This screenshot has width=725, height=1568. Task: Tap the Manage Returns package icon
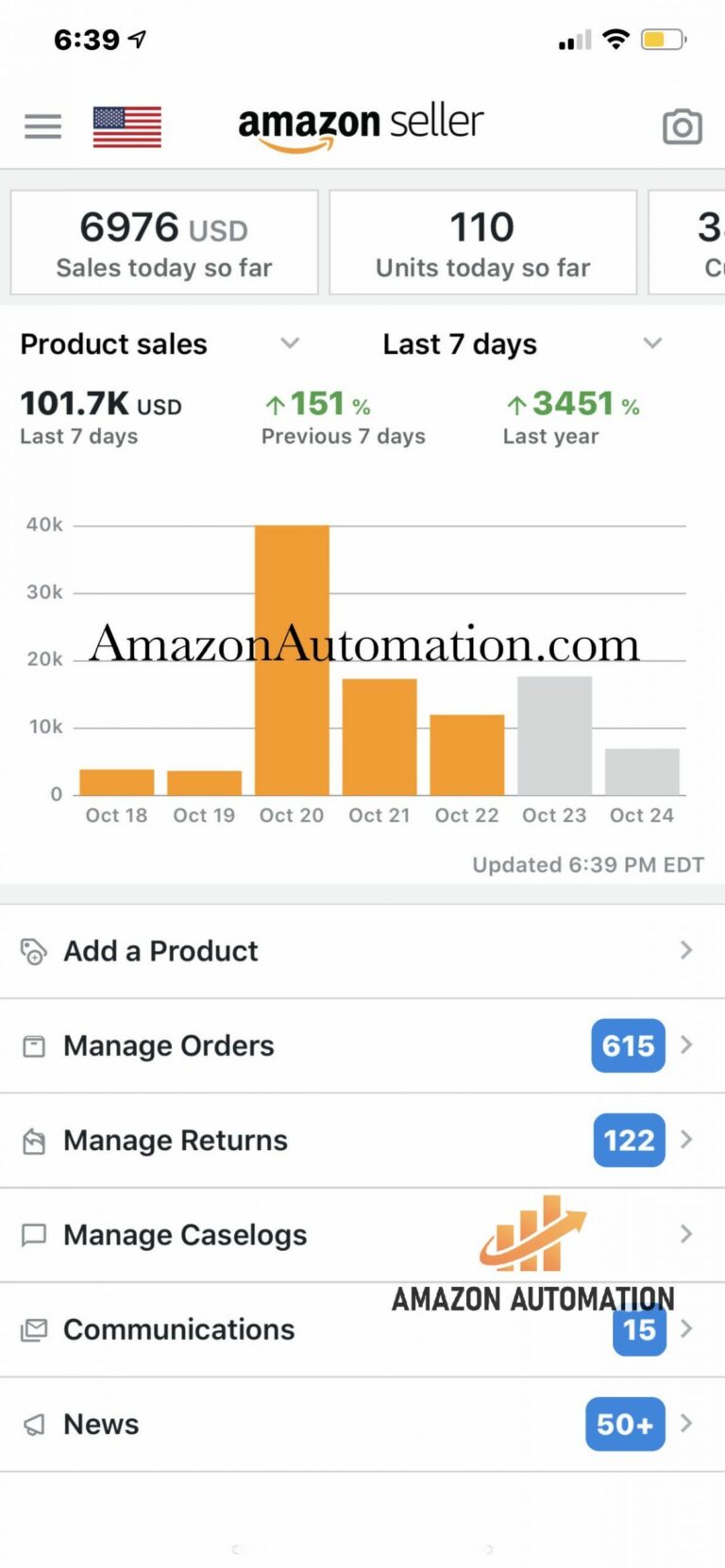click(34, 1141)
